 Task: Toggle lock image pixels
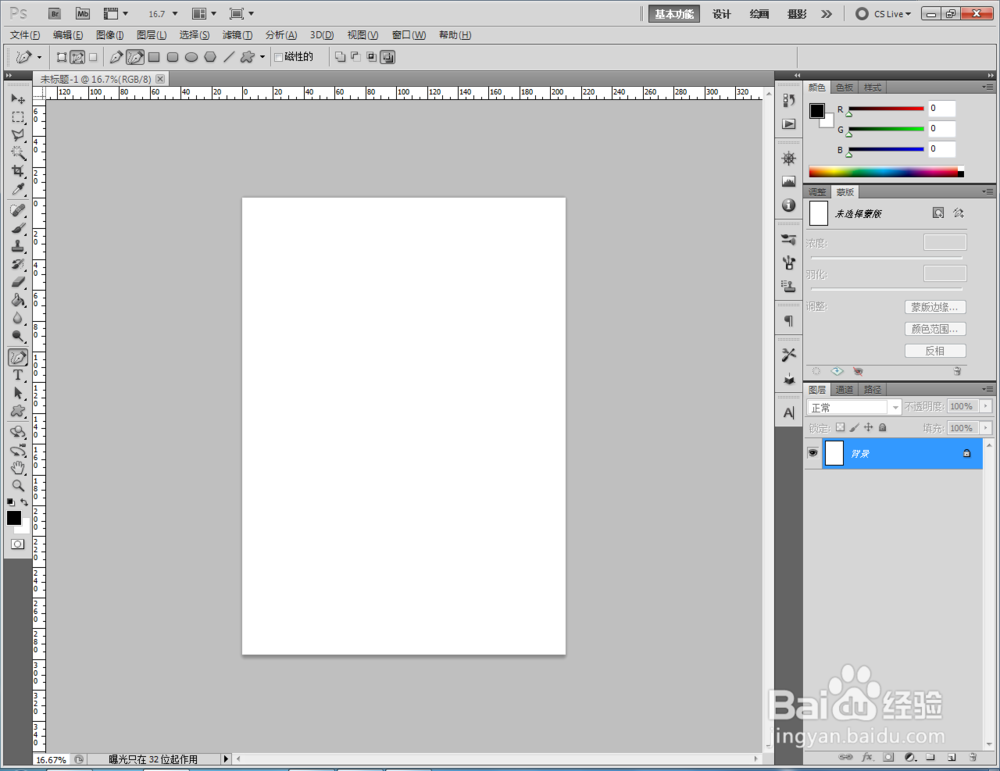[x=855, y=427]
